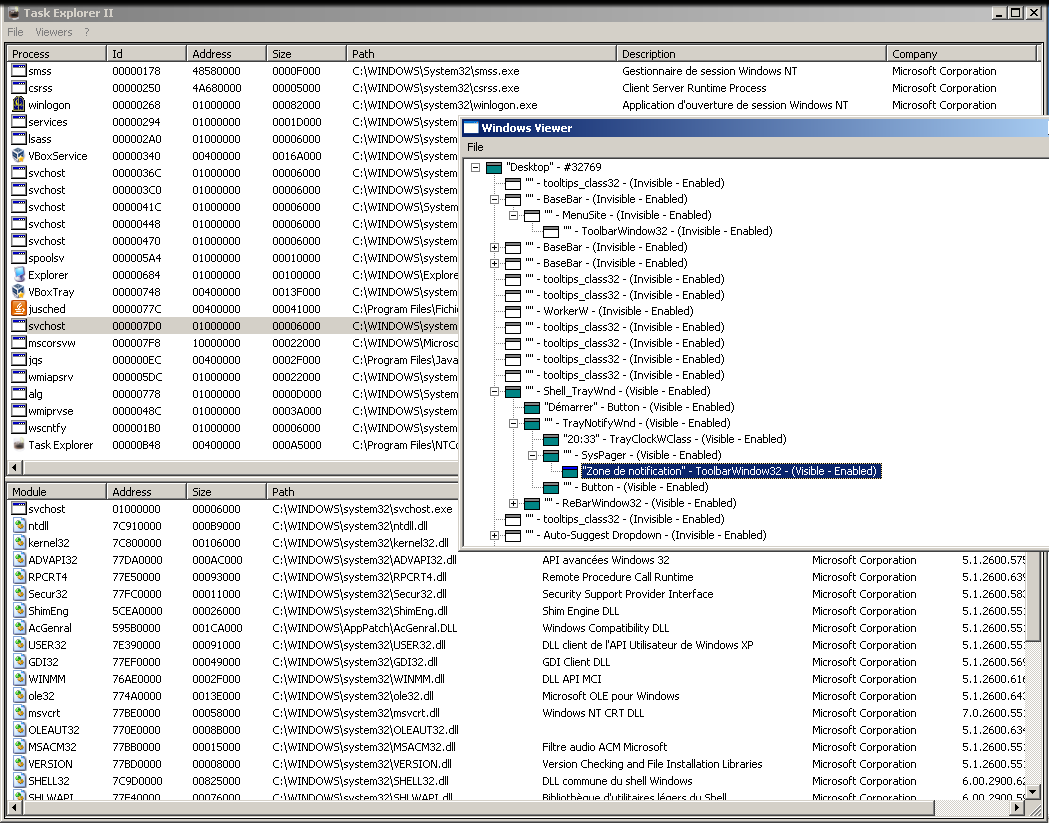Click the jusched Java icon
The height and width of the screenshot is (823, 1049).
point(19,309)
